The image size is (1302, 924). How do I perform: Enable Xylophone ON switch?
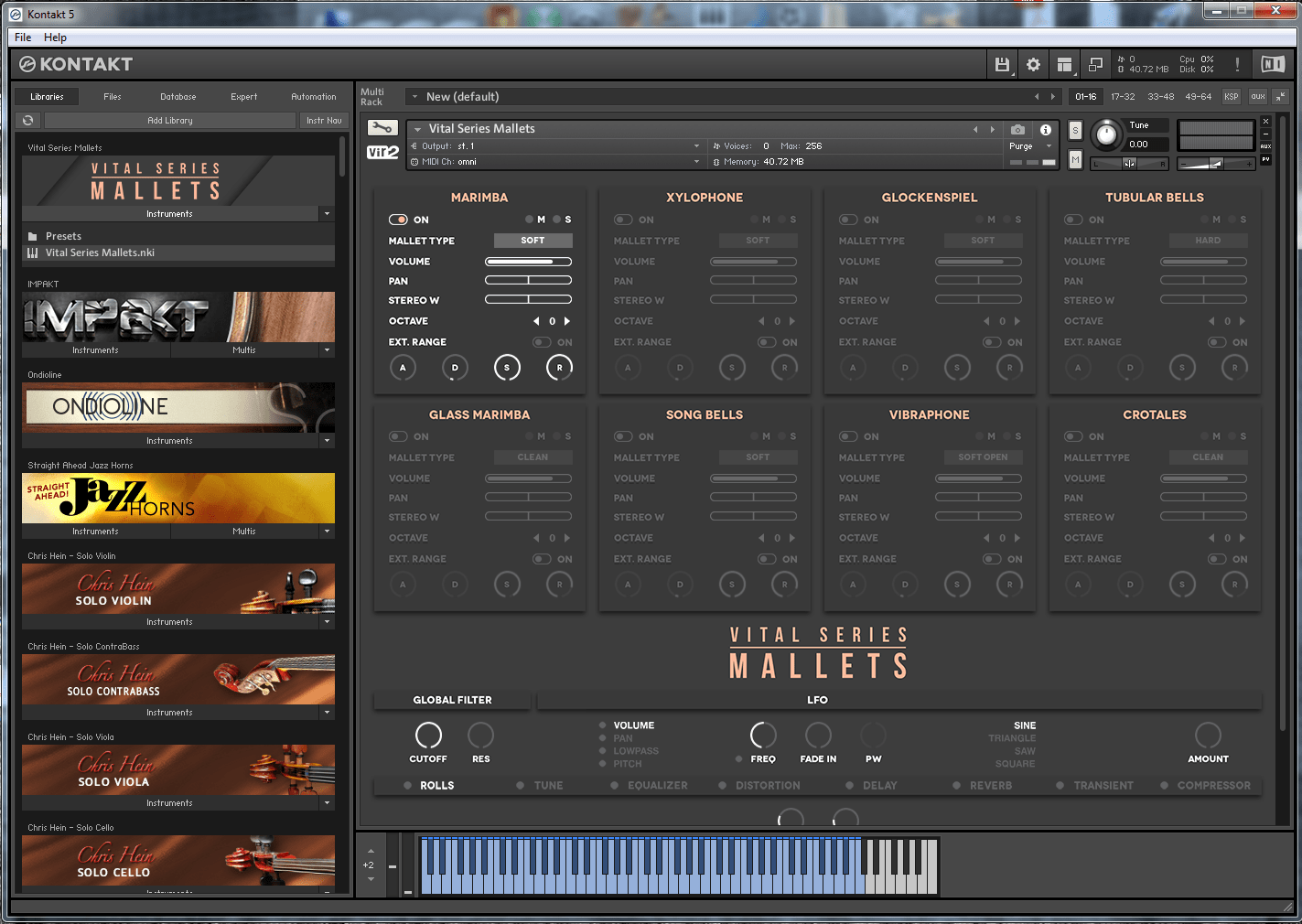pos(623,220)
